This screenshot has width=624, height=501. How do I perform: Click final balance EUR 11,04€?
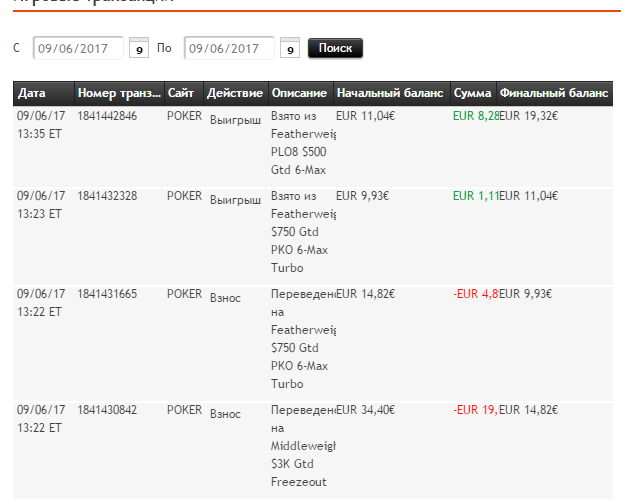click(x=528, y=196)
